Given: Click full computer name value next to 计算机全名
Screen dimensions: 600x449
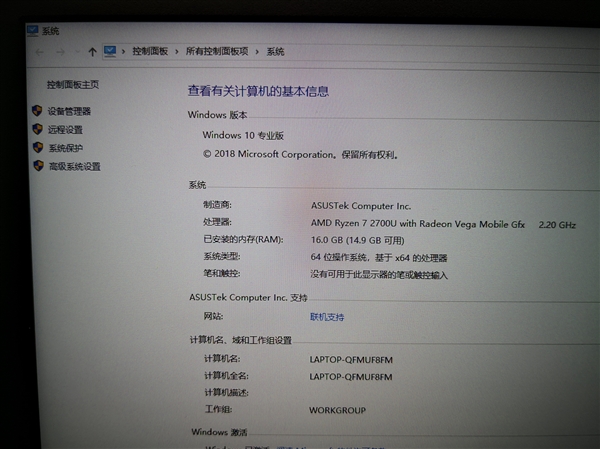Looking at the screenshot, I should tap(351, 377).
